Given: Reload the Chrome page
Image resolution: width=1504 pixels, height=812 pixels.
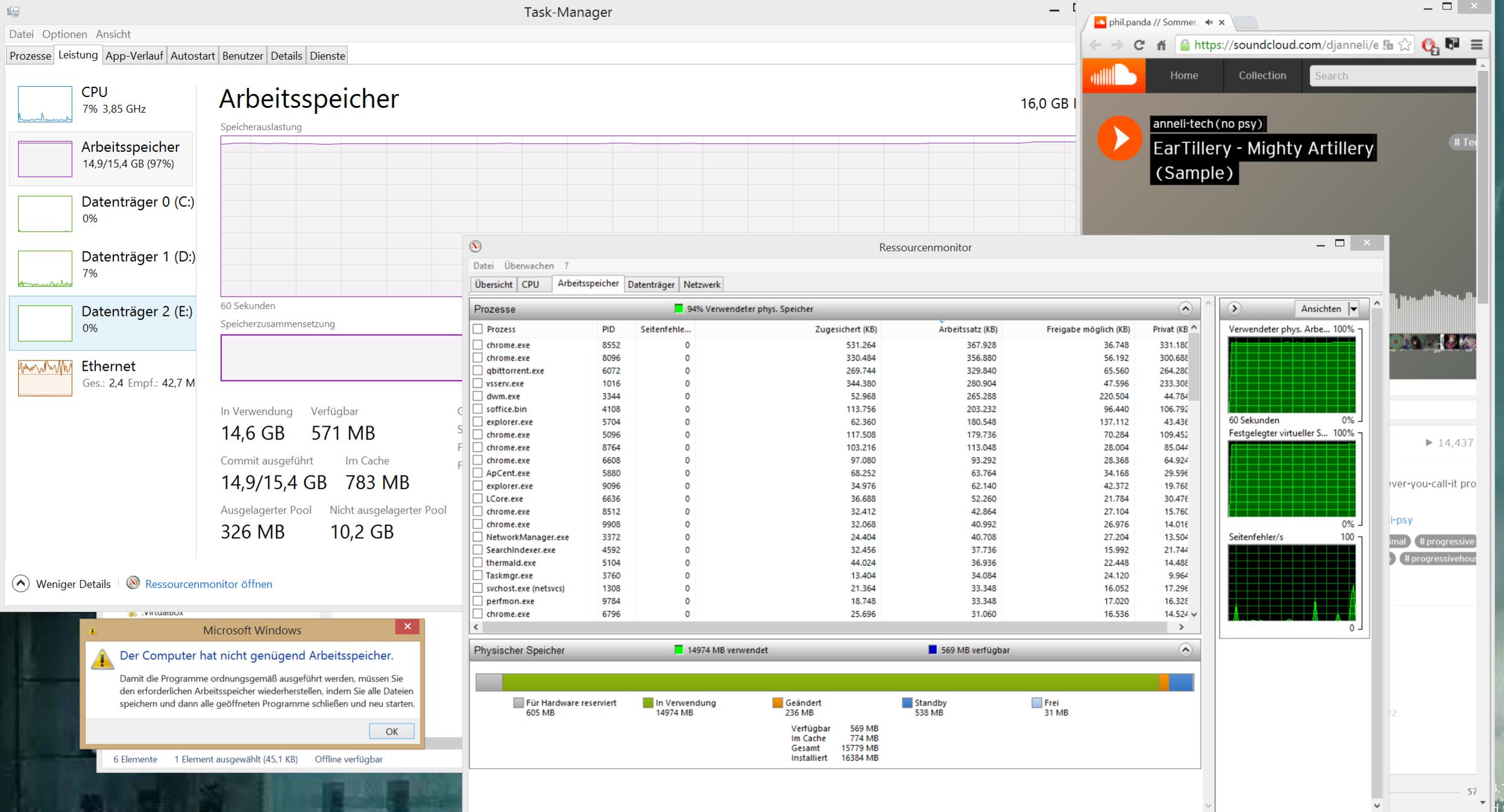Looking at the screenshot, I should 1139,45.
